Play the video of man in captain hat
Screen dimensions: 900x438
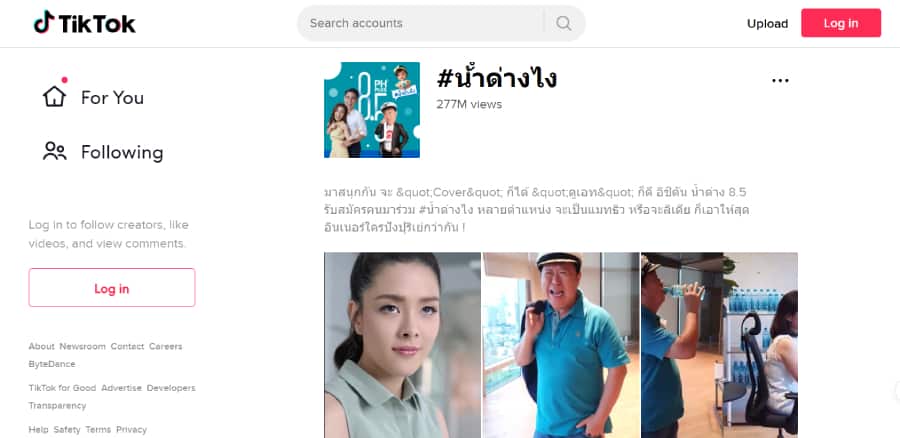tap(561, 345)
